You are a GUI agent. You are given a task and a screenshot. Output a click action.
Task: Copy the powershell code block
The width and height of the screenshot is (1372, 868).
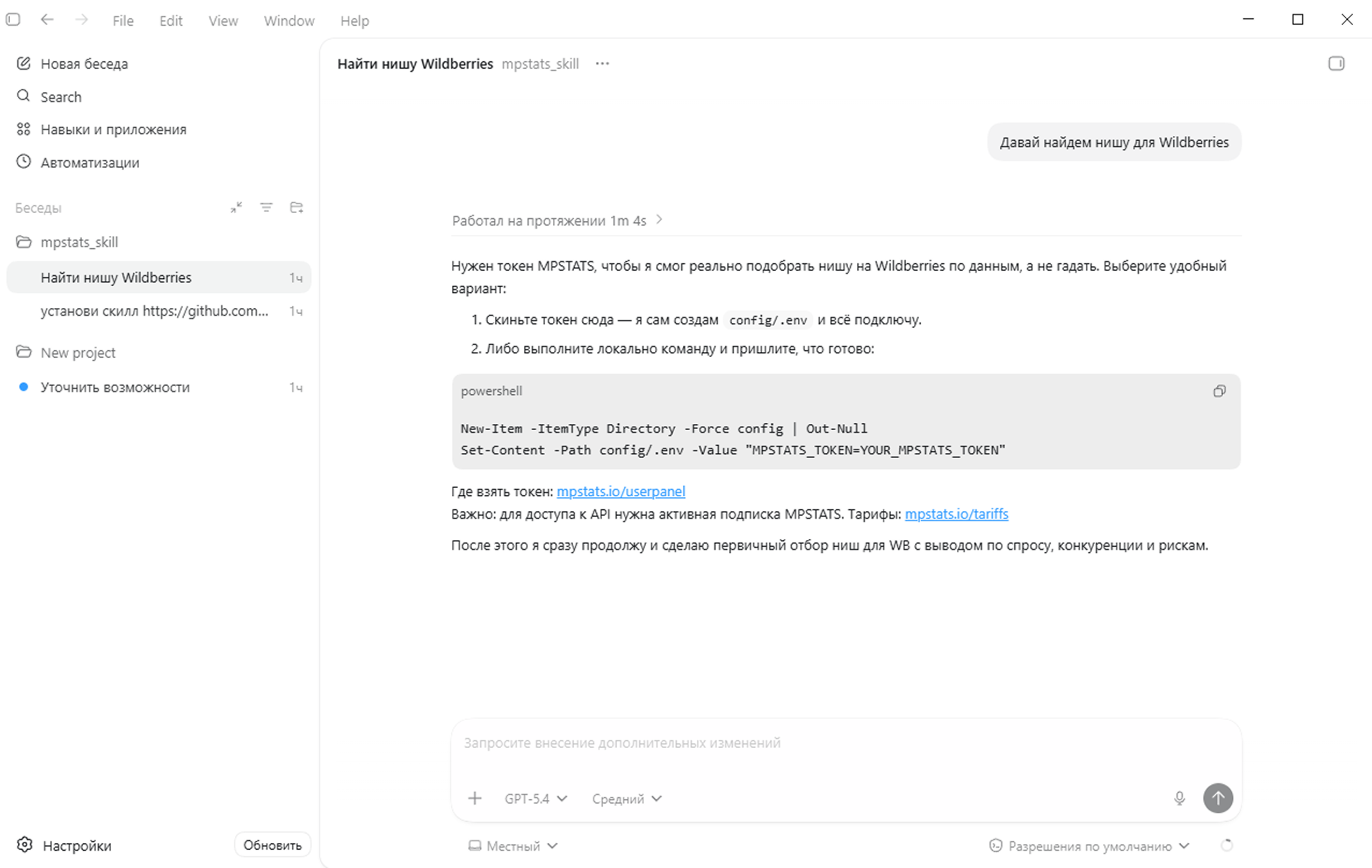(1219, 390)
